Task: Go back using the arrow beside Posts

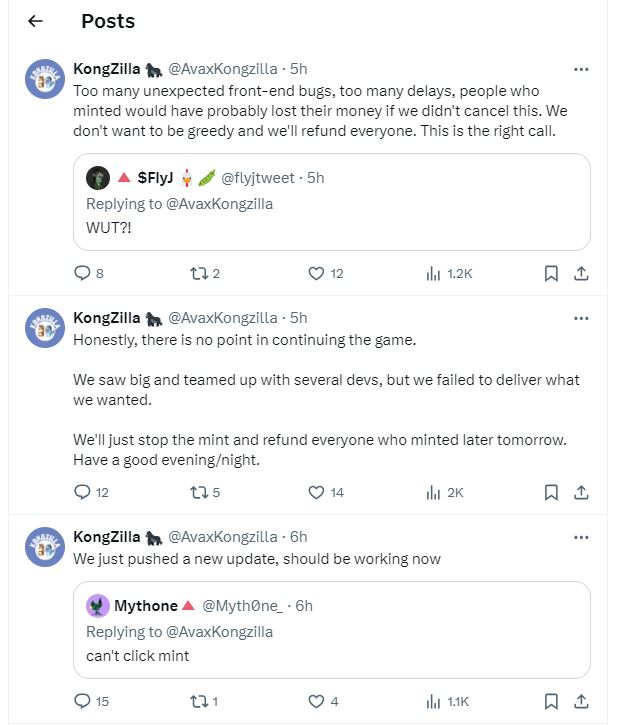Action: 35,21
